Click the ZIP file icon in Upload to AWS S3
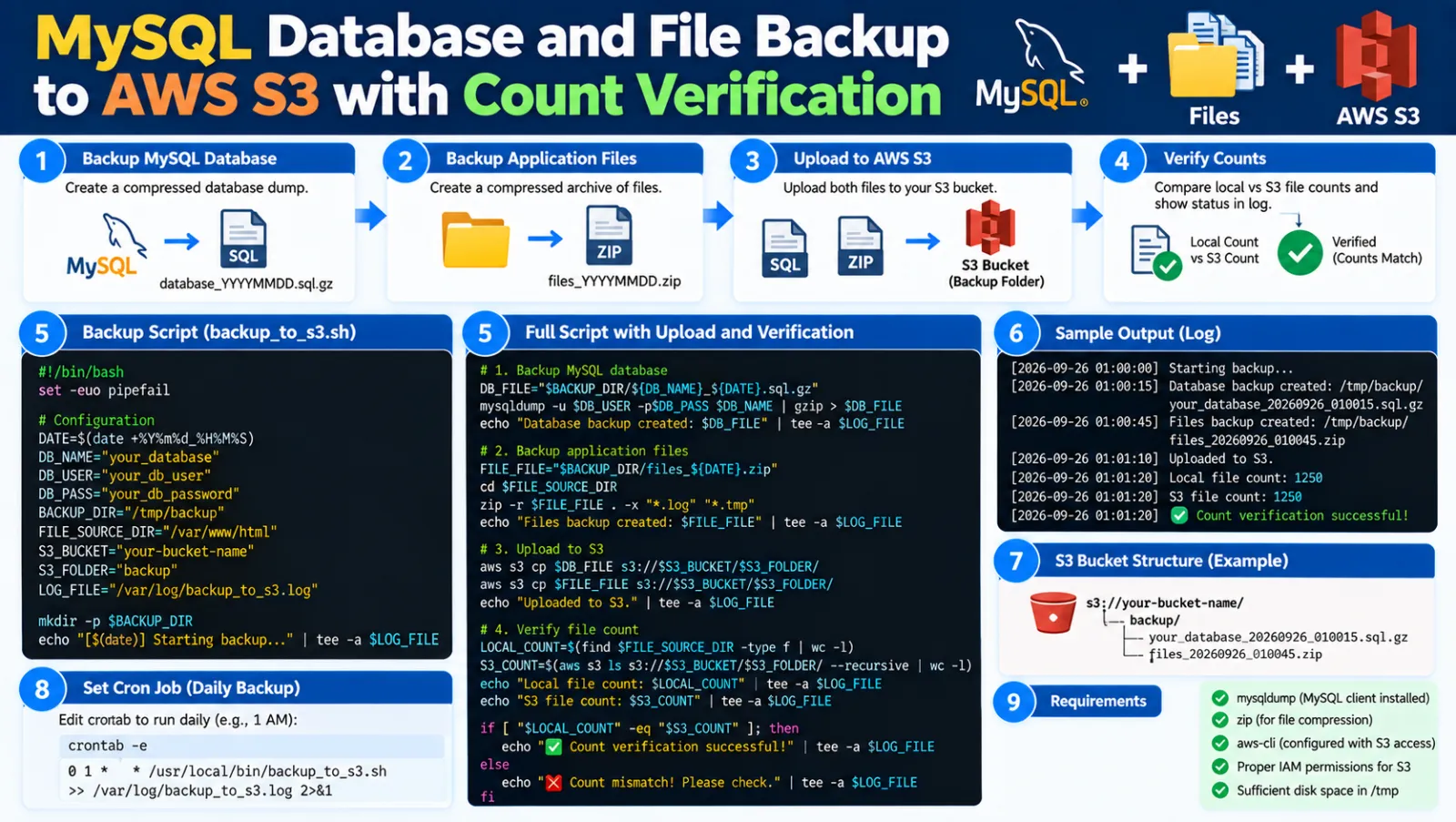Image resolution: width=1456 pixels, height=822 pixels. coord(860,246)
